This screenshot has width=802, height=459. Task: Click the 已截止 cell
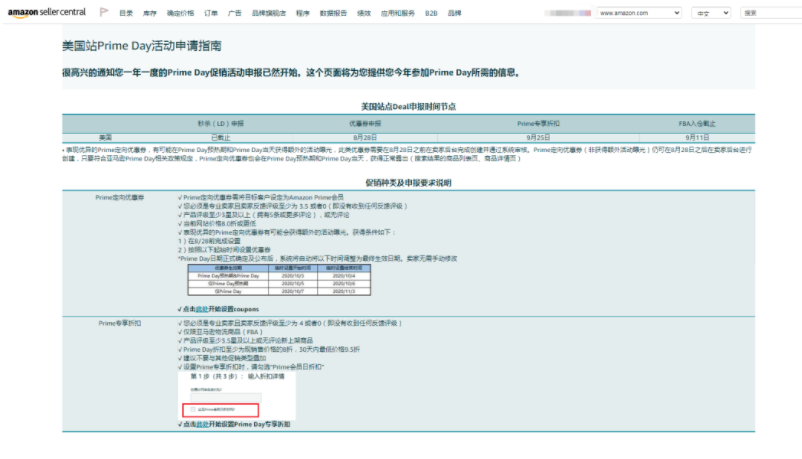220,138
